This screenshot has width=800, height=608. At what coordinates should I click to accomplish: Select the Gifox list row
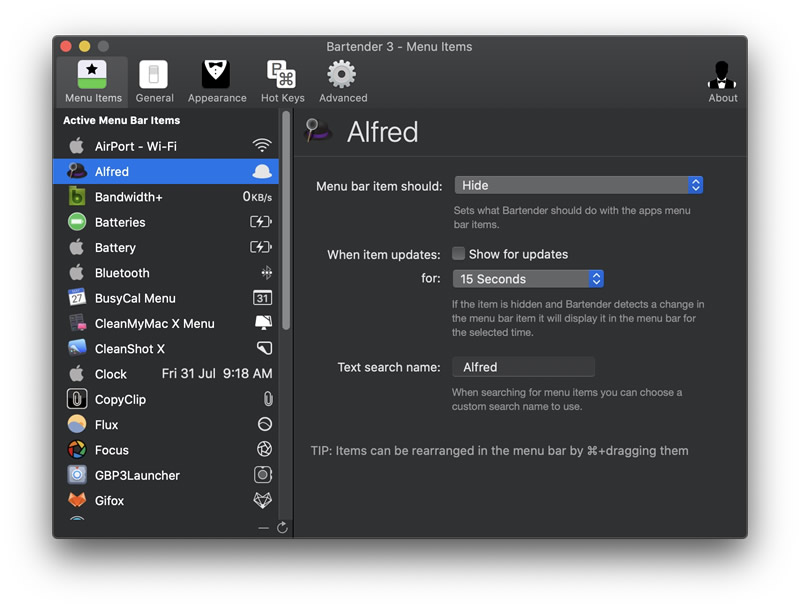click(166, 500)
